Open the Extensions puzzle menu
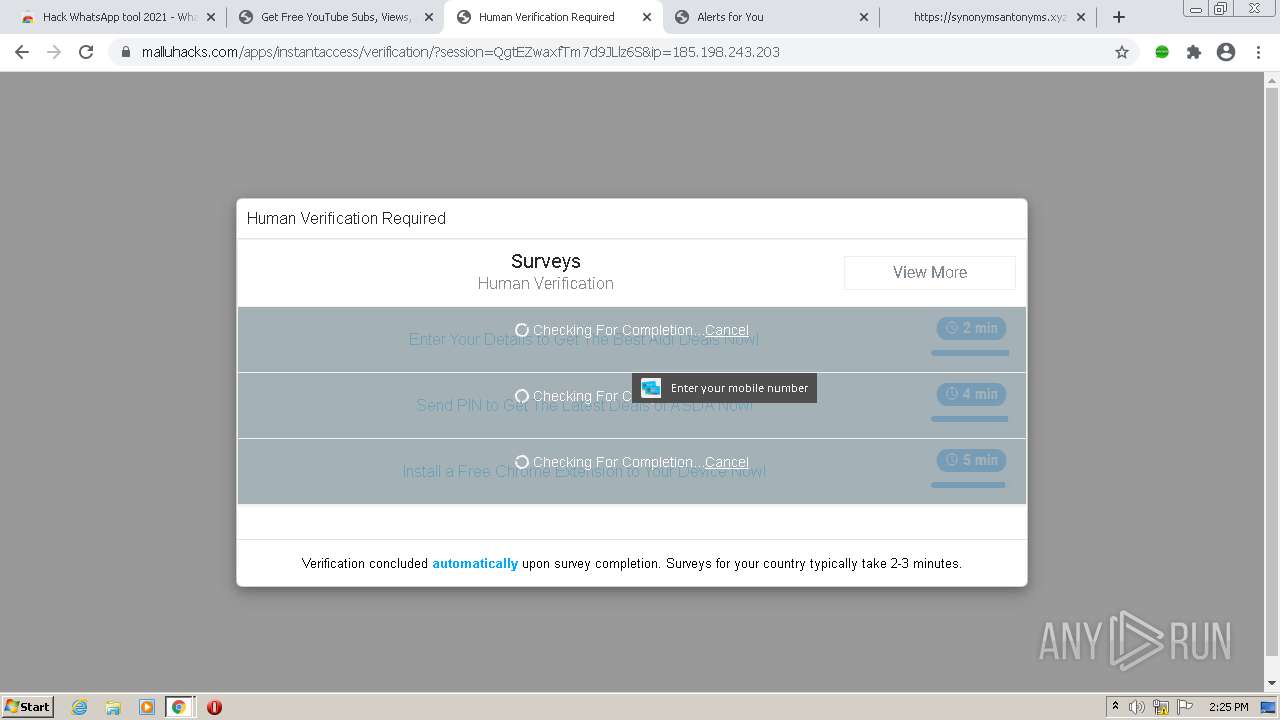Screen dimensions: 1280x720 coord(1194,52)
